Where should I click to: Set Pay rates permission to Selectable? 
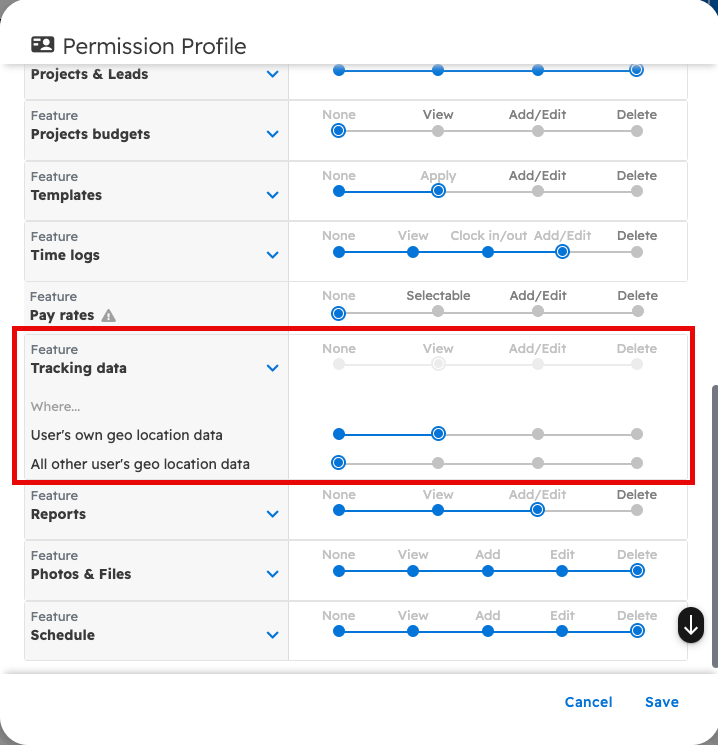438,312
